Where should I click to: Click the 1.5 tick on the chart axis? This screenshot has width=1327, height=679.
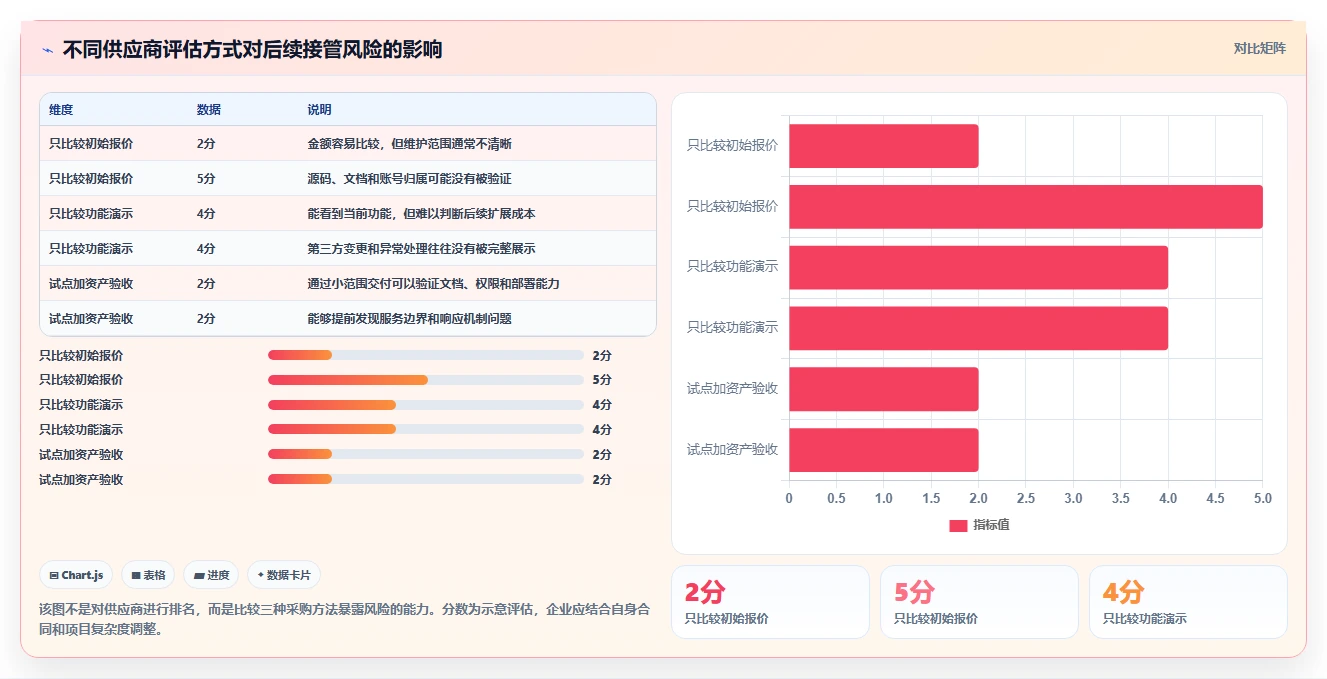(x=931, y=498)
